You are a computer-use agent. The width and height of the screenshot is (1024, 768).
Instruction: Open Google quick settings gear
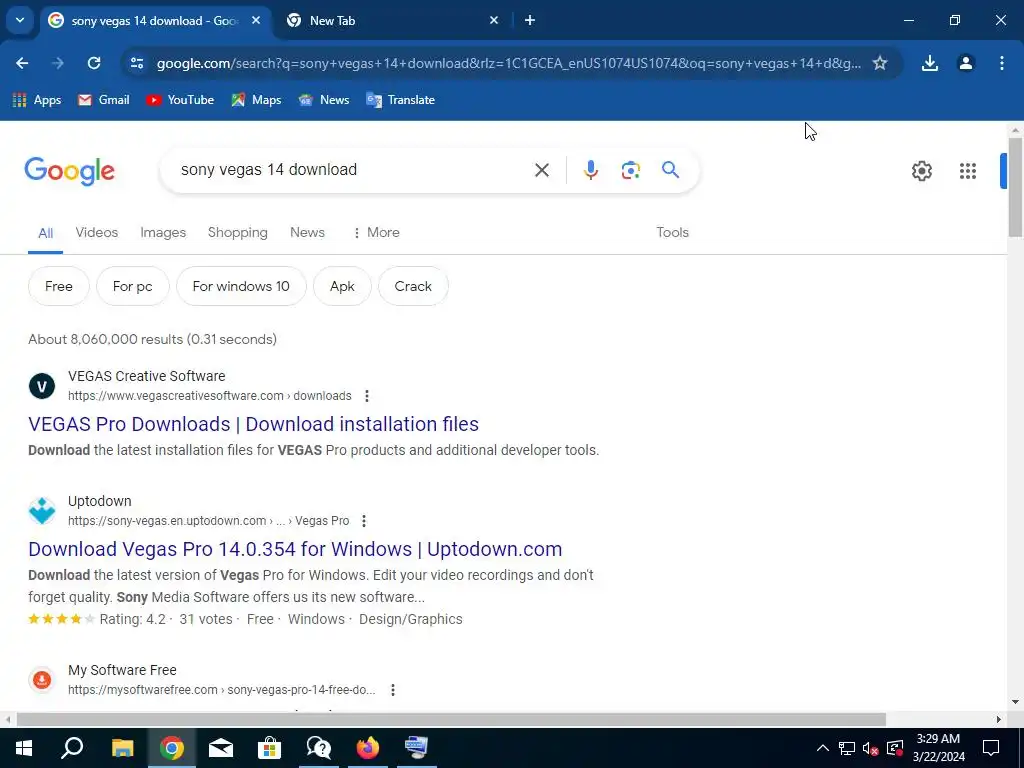[x=921, y=171]
